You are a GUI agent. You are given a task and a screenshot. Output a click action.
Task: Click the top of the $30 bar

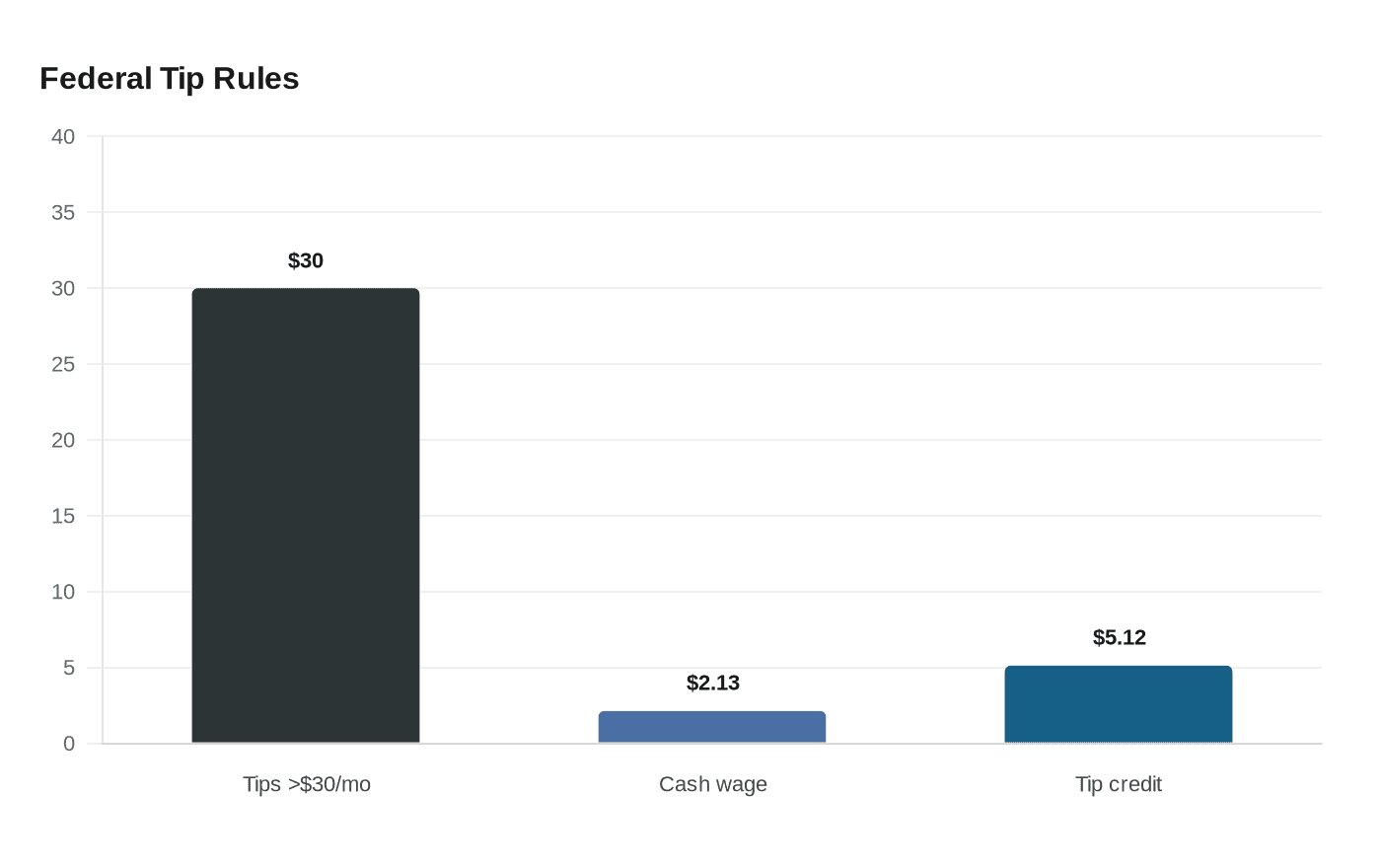(x=306, y=289)
